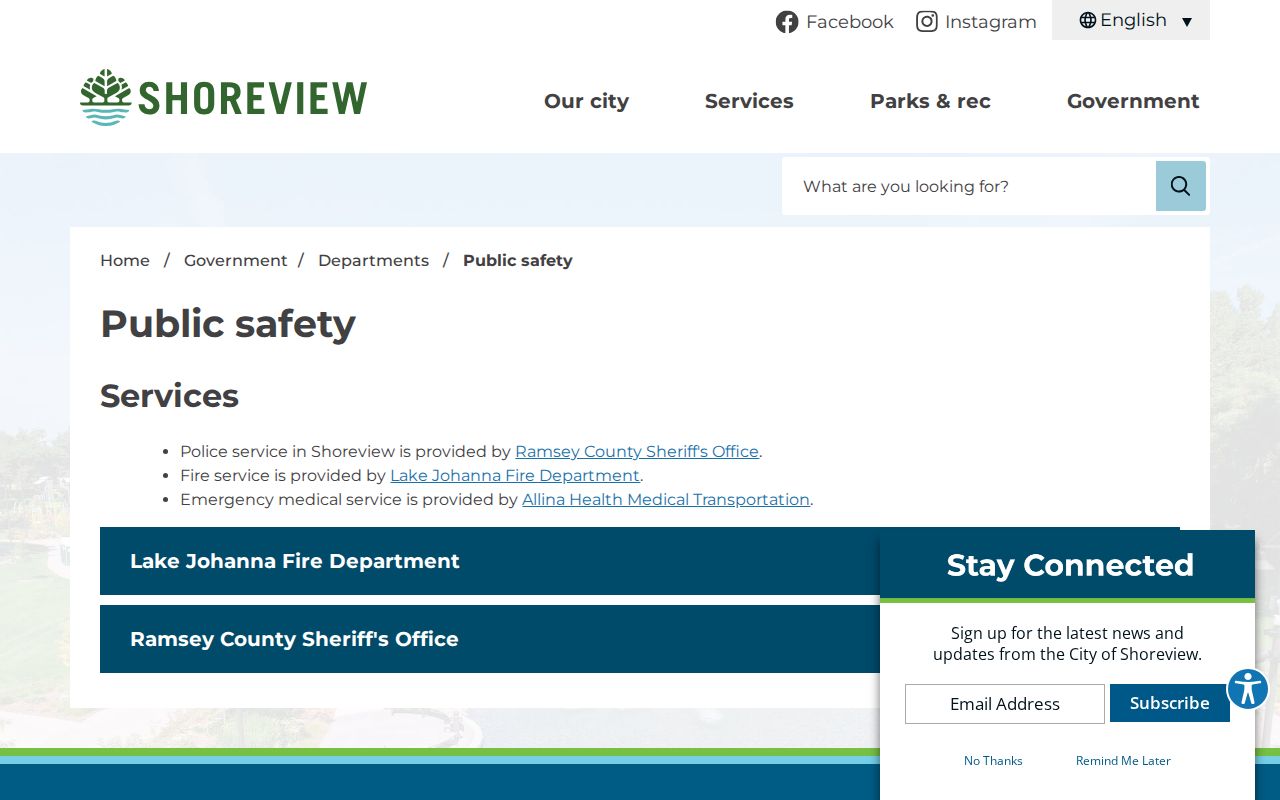The image size is (1280, 800).
Task: Click the globe language icon
Action: 1088,20
